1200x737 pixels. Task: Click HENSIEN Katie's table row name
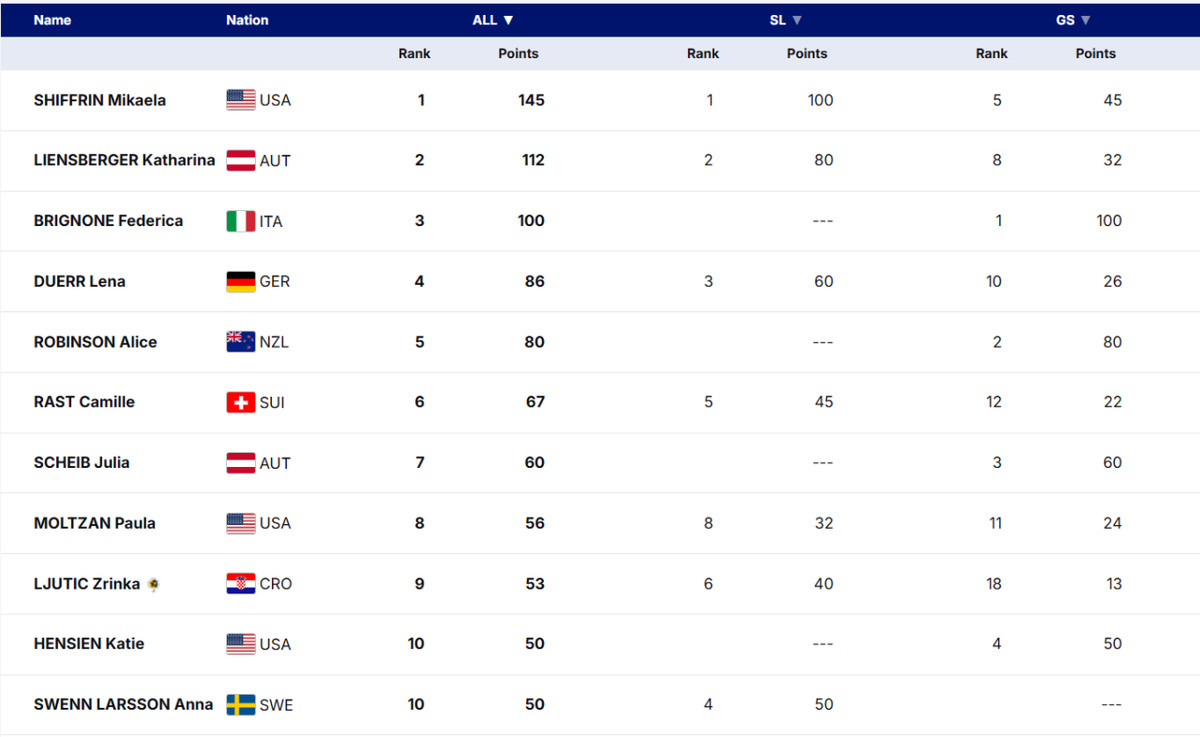[x=89, y=644]
